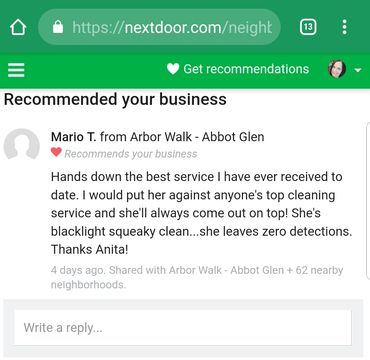Click the panel edge at the right side
The height and width of the screenshot is (360, 370).
point(368,201)
